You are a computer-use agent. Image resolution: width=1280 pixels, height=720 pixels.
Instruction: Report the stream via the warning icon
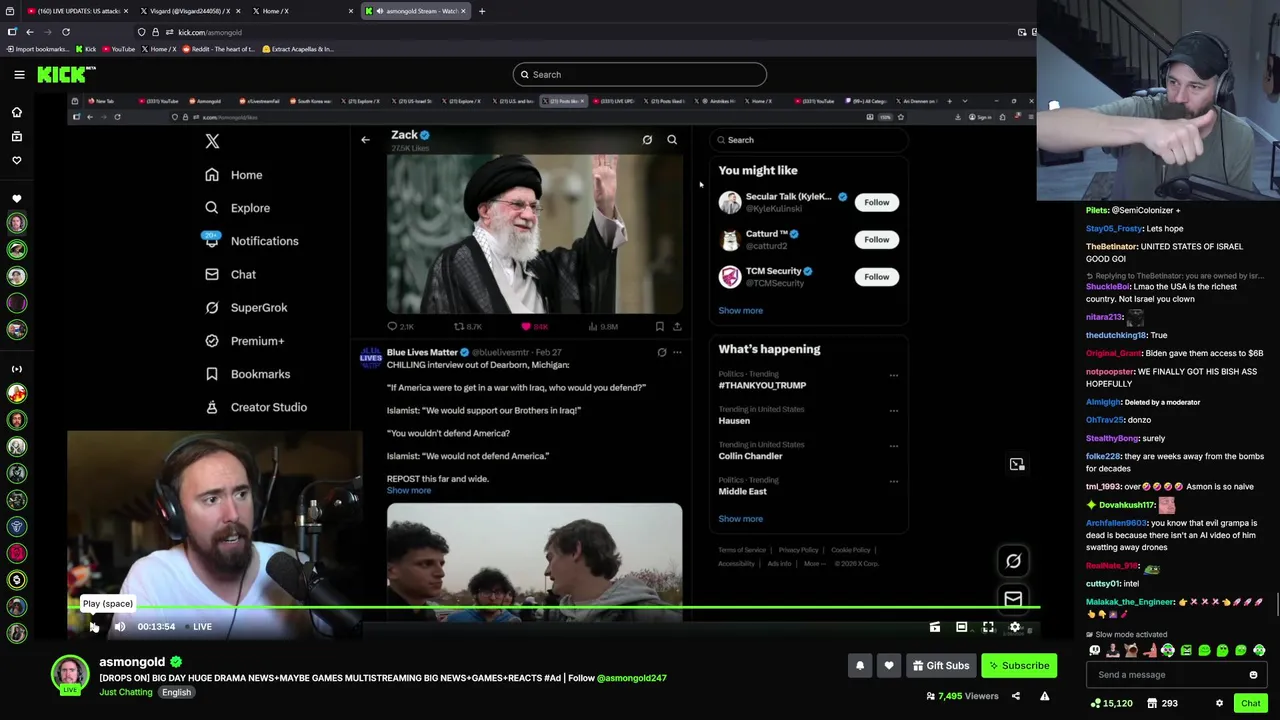1044,696
